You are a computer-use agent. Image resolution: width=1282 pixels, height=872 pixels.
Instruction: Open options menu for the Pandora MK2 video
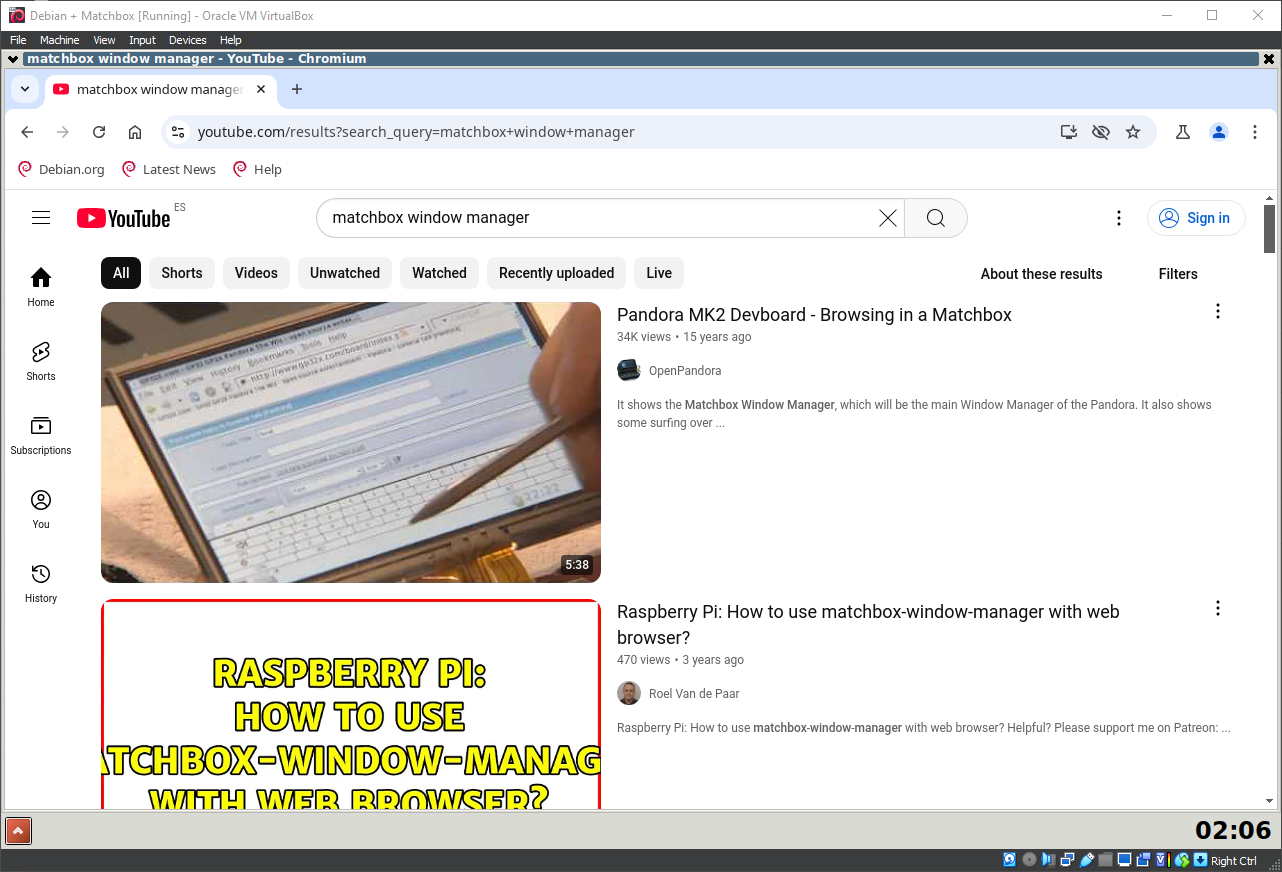[x=1217, y=311]
